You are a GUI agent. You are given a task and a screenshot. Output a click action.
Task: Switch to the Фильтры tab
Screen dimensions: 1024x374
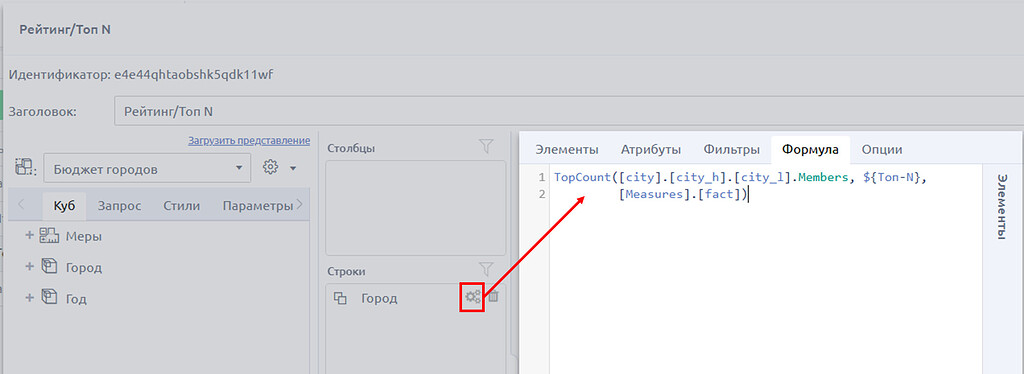tap(731, 149)
